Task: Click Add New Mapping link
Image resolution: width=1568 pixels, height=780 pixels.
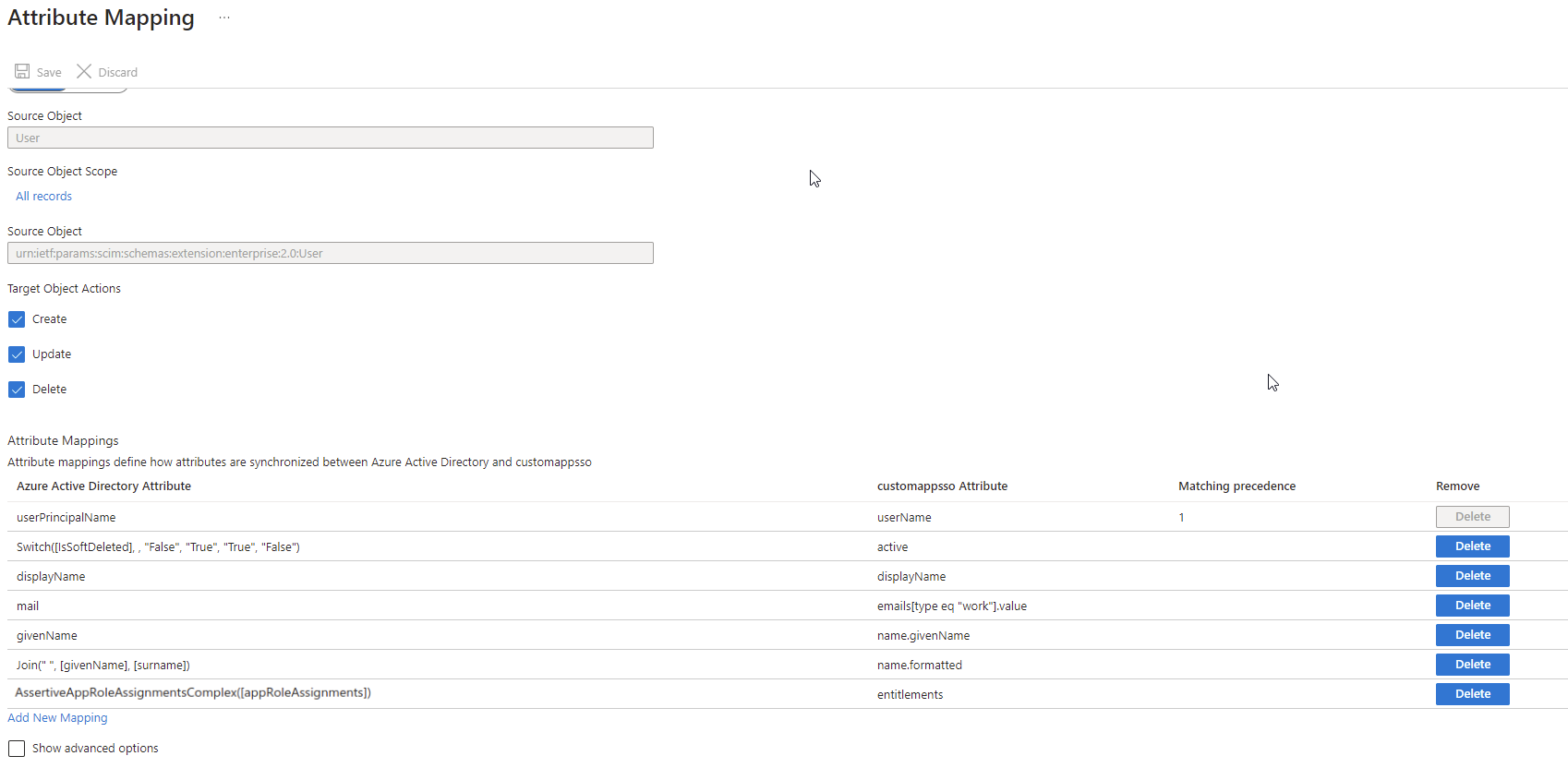Action: point(57,718)
